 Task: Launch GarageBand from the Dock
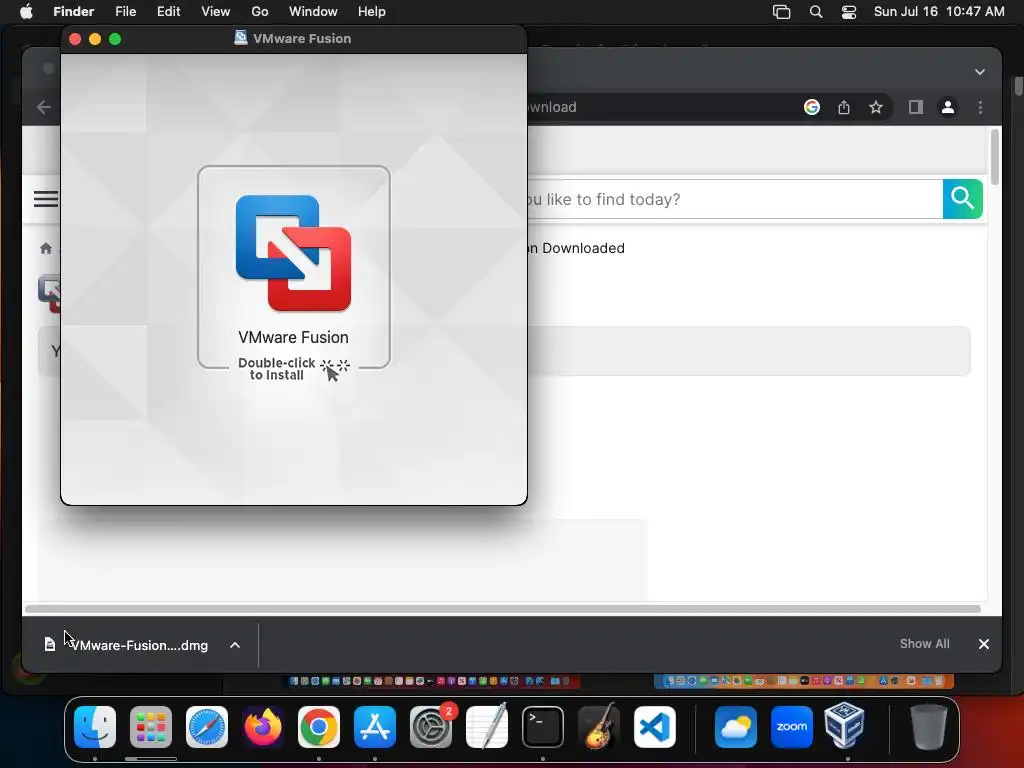point(599,727)
